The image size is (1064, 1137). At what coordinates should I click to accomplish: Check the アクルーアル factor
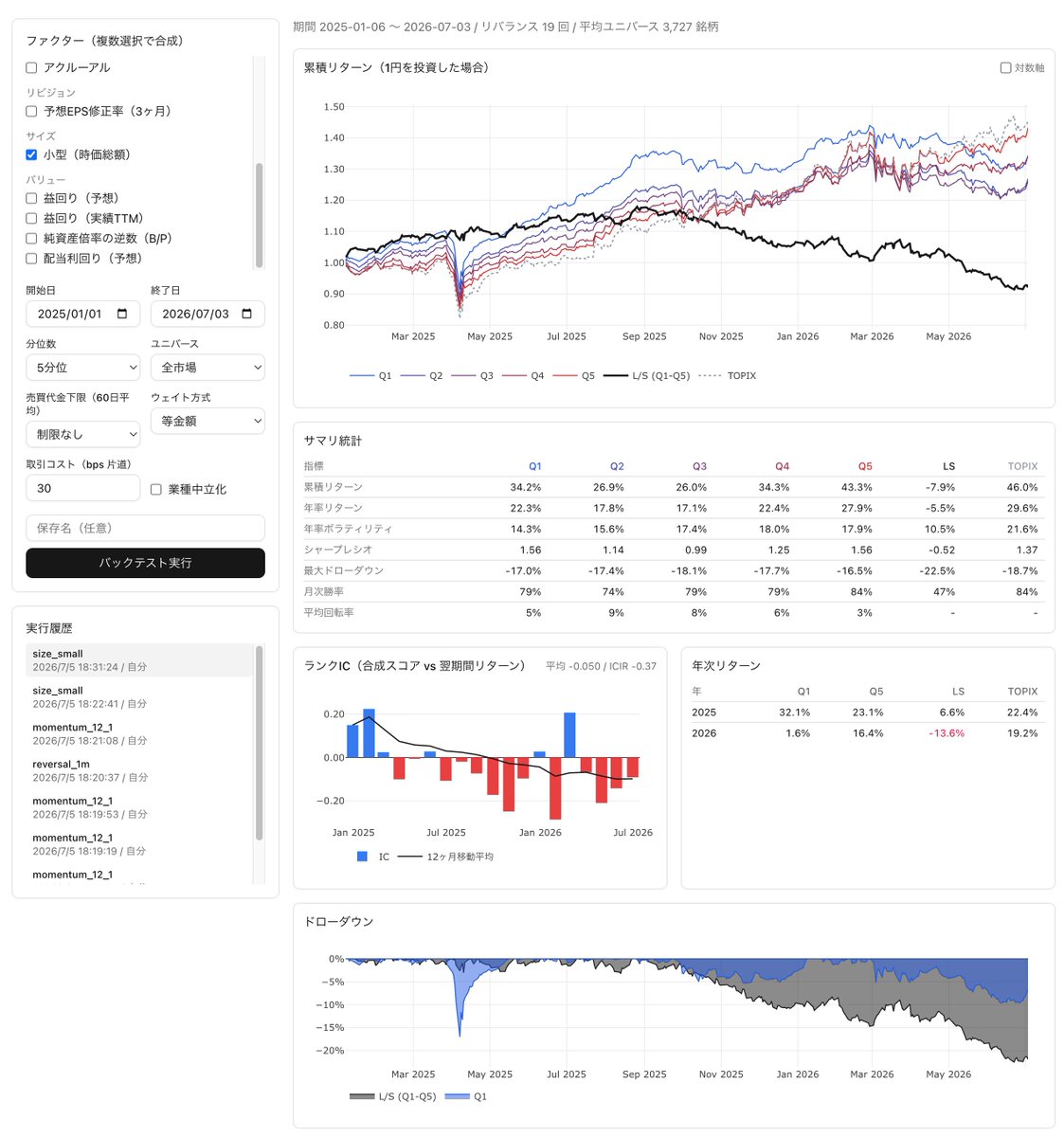(31, 67)
